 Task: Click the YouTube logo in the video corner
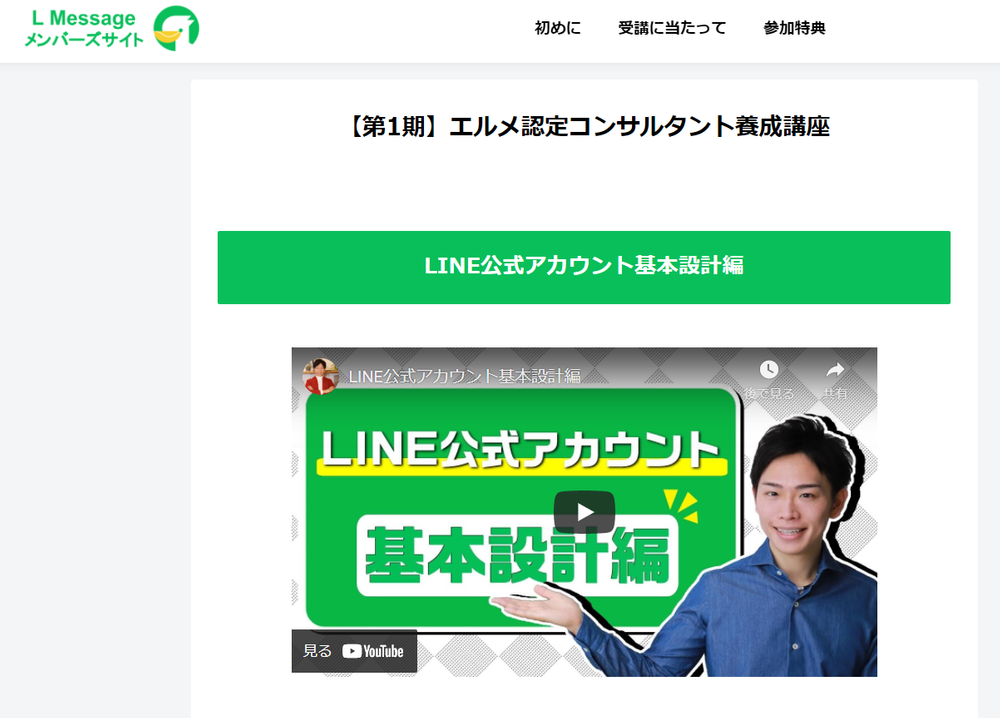tap(373, 651)
